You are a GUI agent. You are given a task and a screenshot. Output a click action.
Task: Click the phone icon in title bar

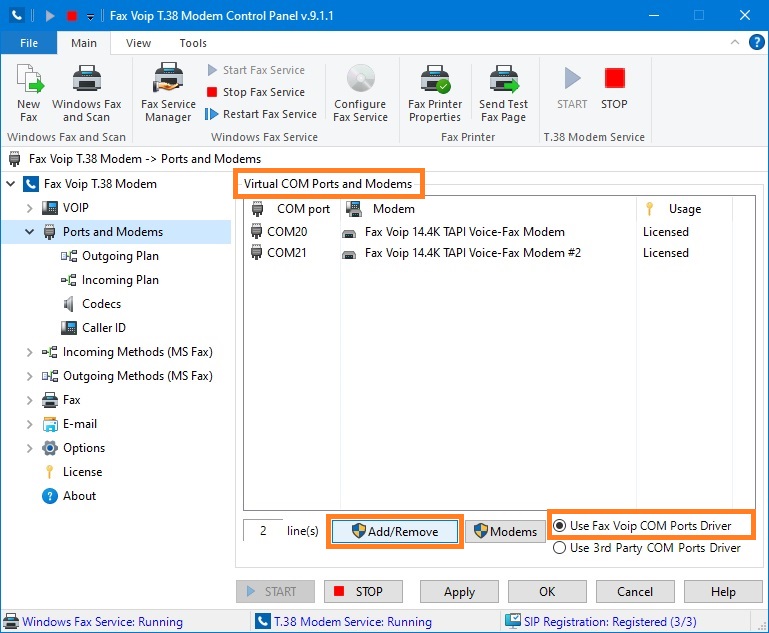tap(17, 15)
